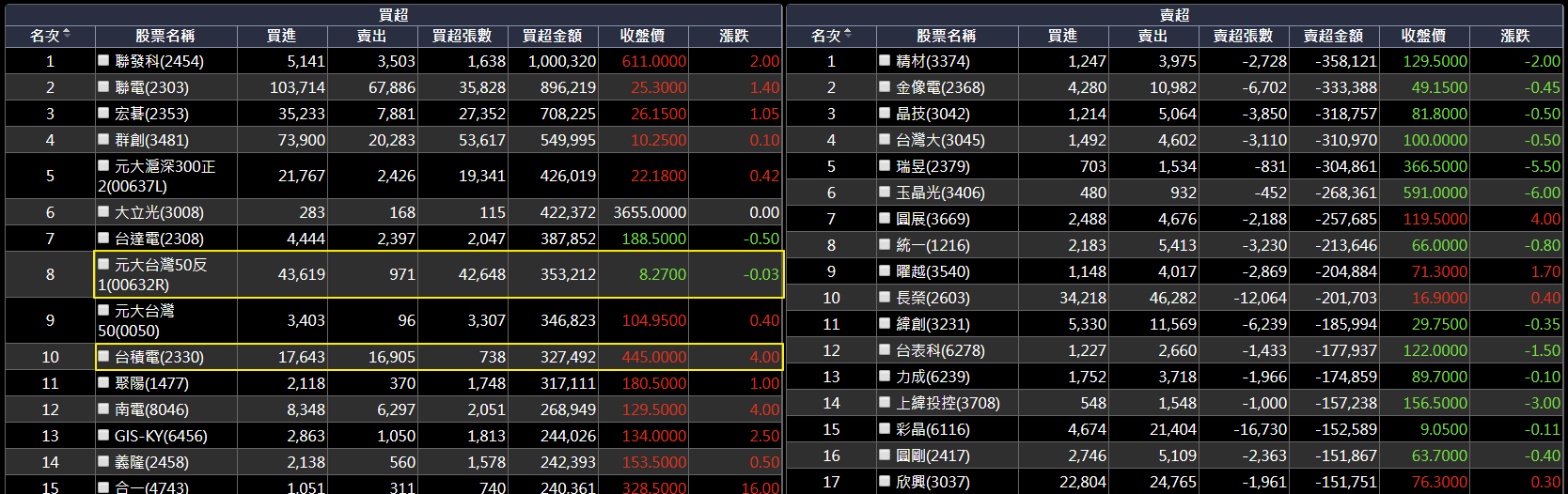Tick the checkbox for 欣興(3037)

885,481
